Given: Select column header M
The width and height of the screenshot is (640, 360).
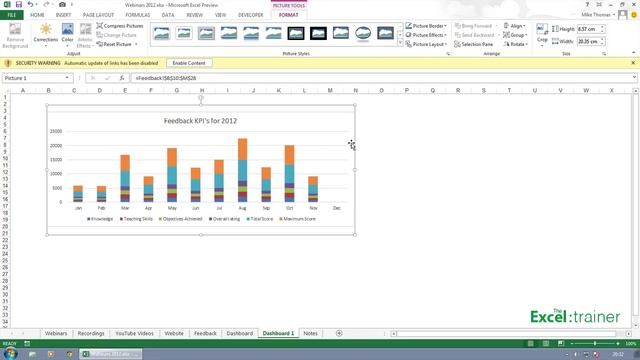Looking at the screenshot, I should [330, 91].
